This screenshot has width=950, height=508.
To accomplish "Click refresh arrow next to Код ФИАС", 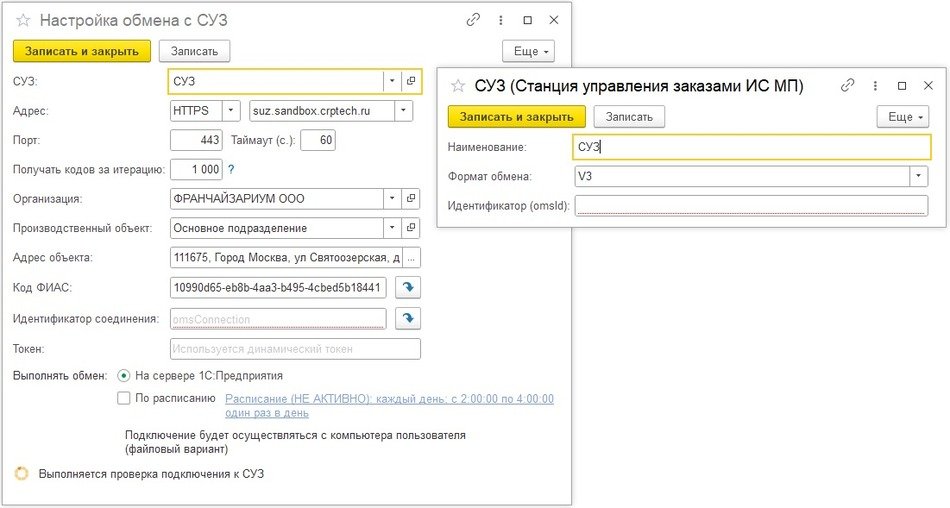I will (408, 288).
